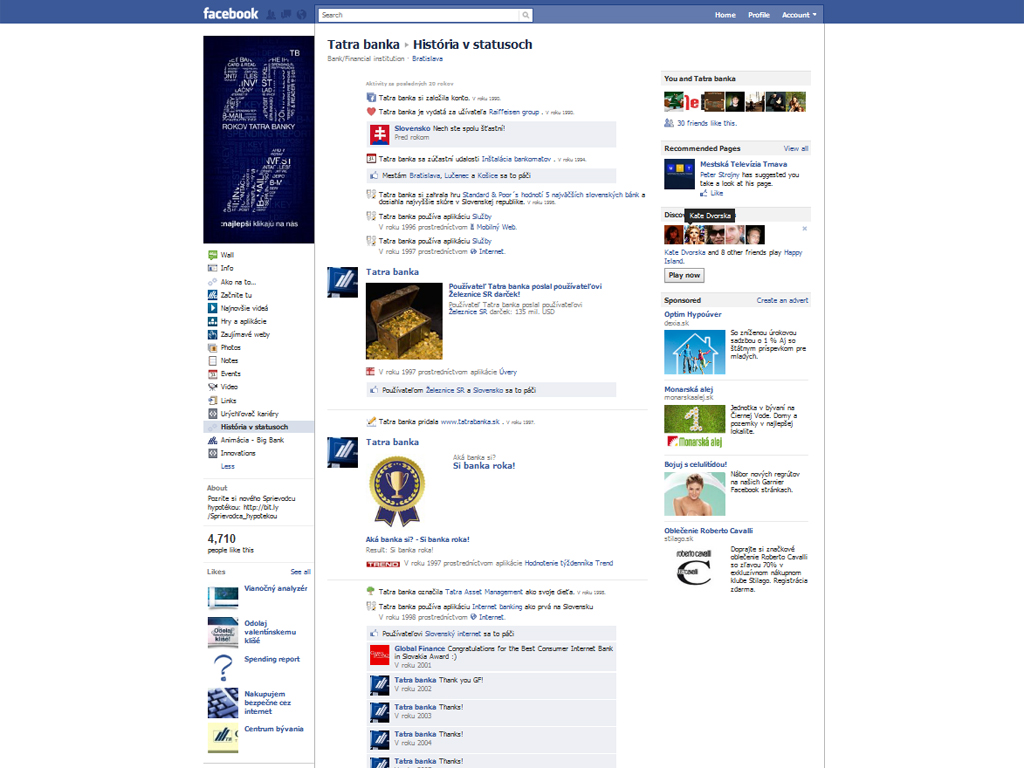Click the Tatra banka cover picture
This screenshot has width=1024, height=768.
pos(259,140)
